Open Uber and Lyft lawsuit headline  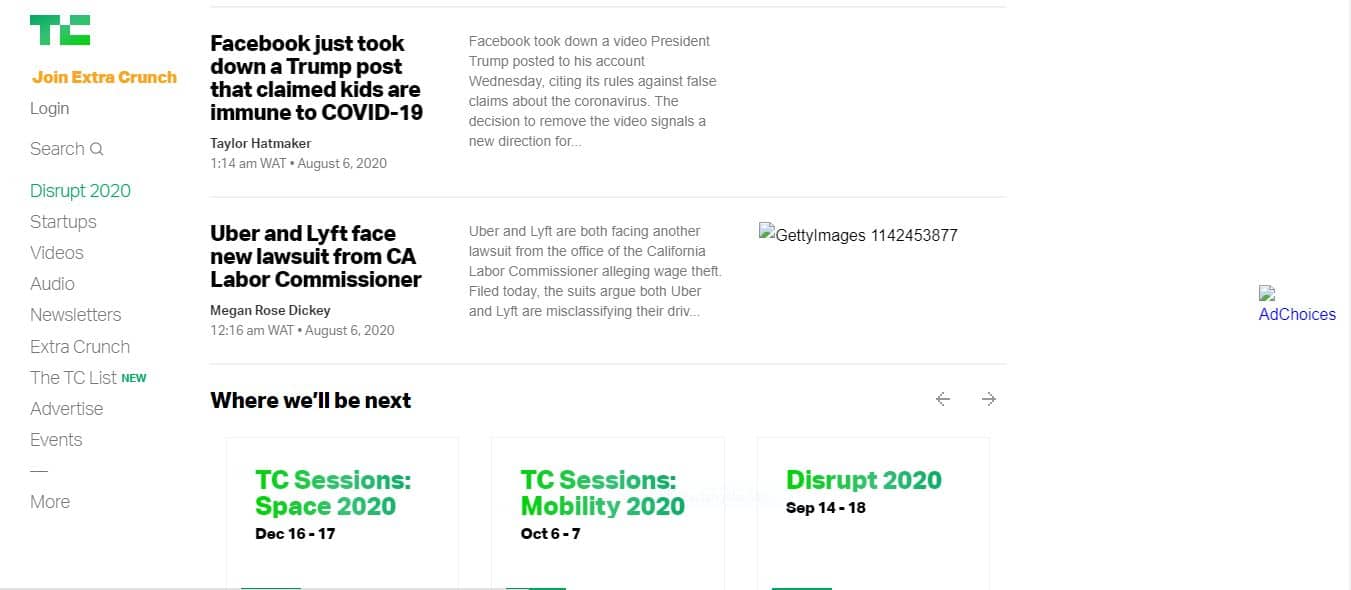click(316, 257)
